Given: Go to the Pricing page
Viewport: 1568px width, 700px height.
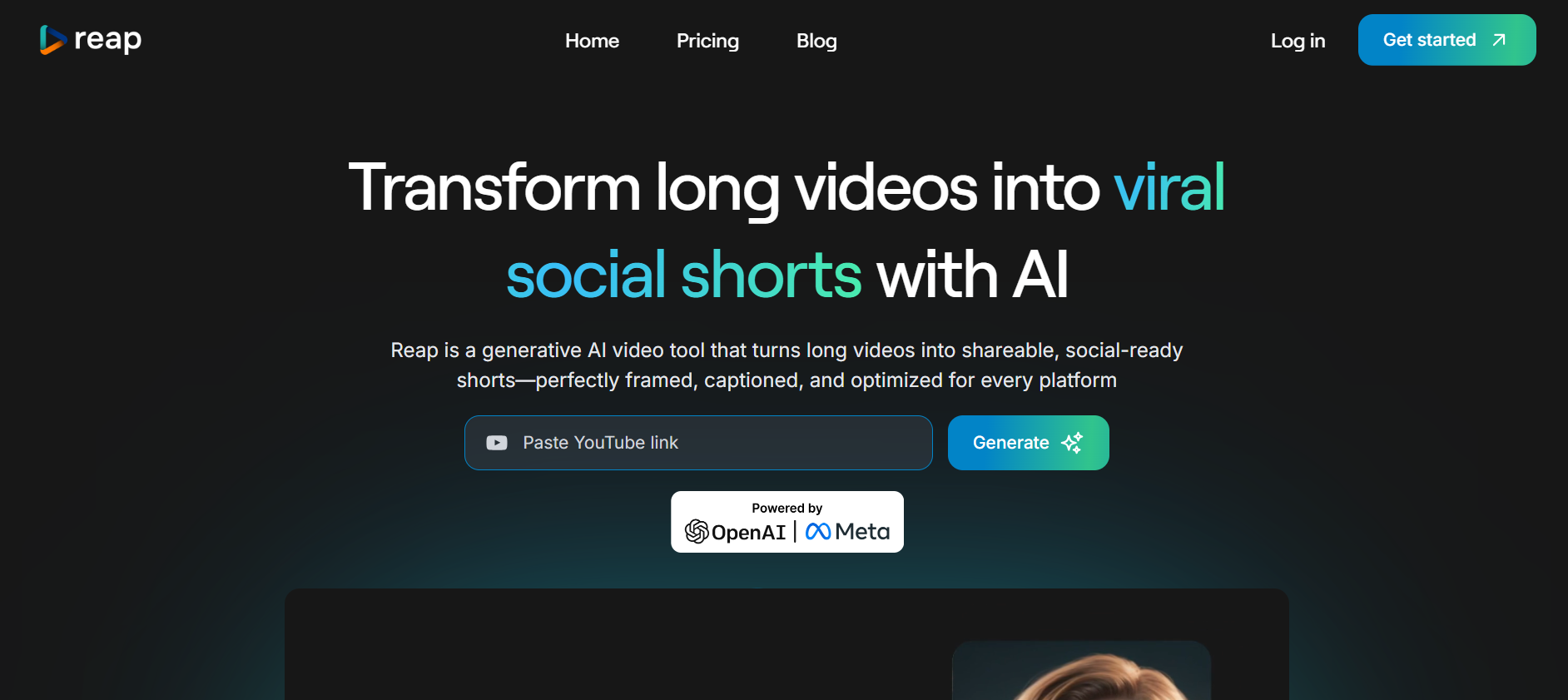Looking at the screenshot, I should [x=707, y=41].
